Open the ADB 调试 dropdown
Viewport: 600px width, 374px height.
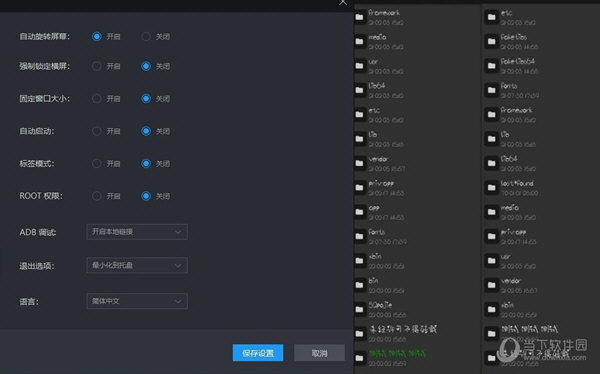pyautogui.click(x=137, y=232)
